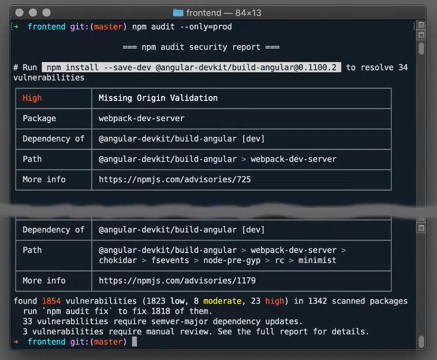
Task: Click 'to resolve 34' after the highlighted command
Action: [377, 67]
